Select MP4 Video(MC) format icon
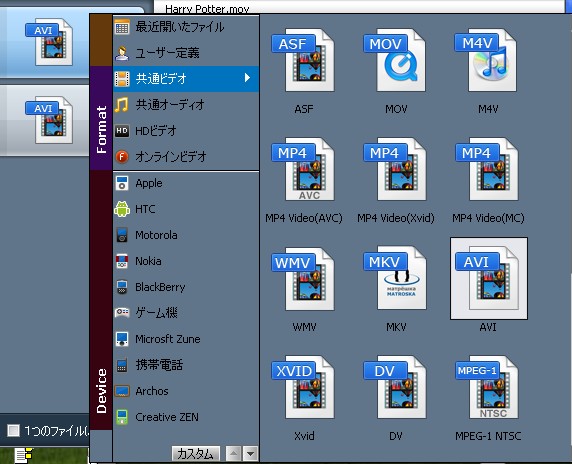 point(487,169)
